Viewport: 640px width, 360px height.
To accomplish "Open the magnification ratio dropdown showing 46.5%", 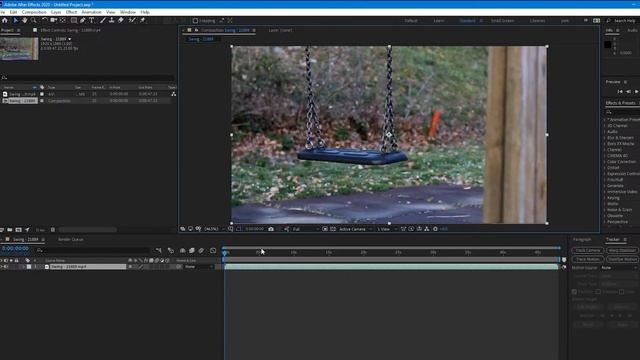I will (214, 229).
